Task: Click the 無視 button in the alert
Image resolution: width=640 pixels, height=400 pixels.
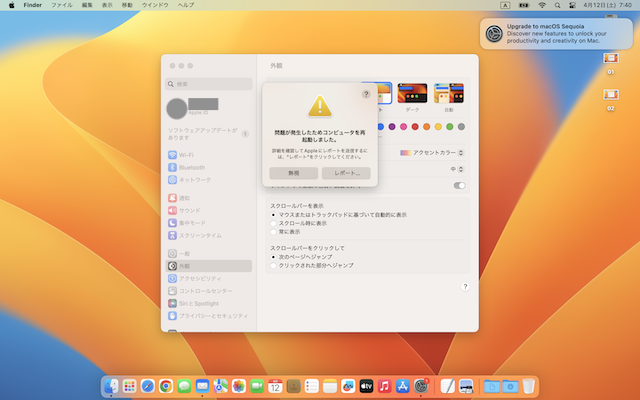Action: point(293,173)
